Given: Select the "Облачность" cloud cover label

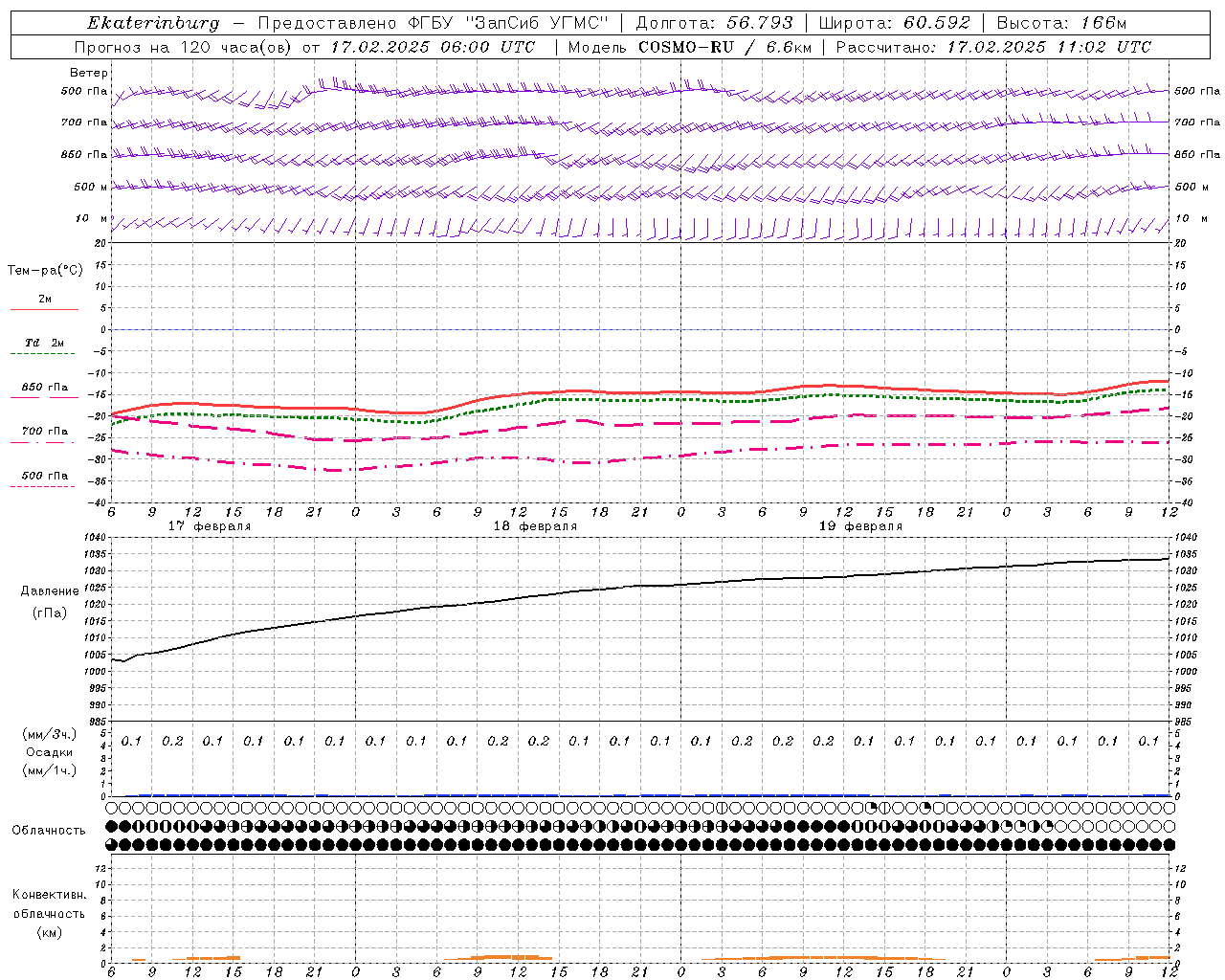Looking at the screenshot, I should click(49, 831).
